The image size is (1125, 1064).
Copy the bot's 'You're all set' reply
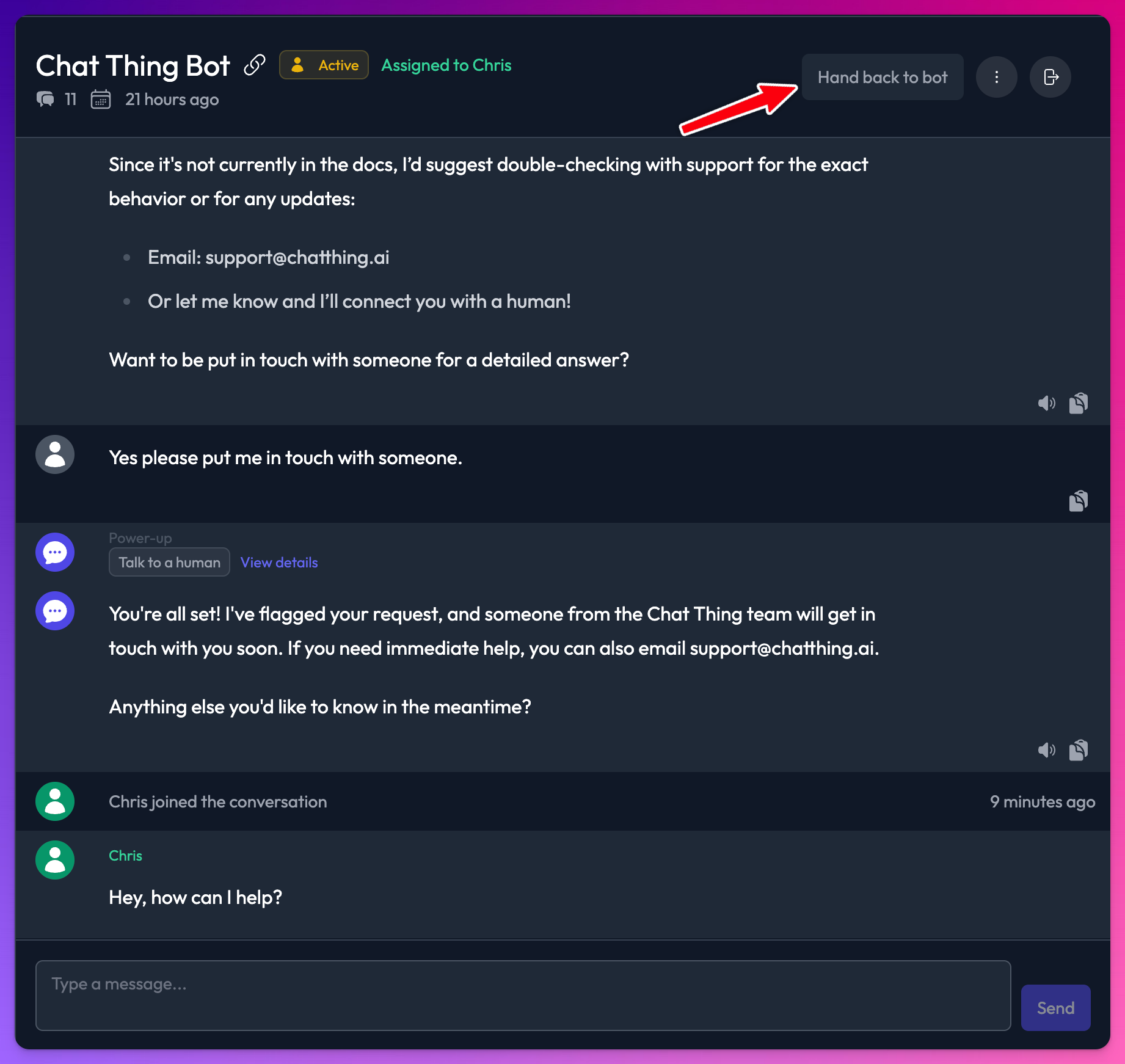pos(1079,750)
